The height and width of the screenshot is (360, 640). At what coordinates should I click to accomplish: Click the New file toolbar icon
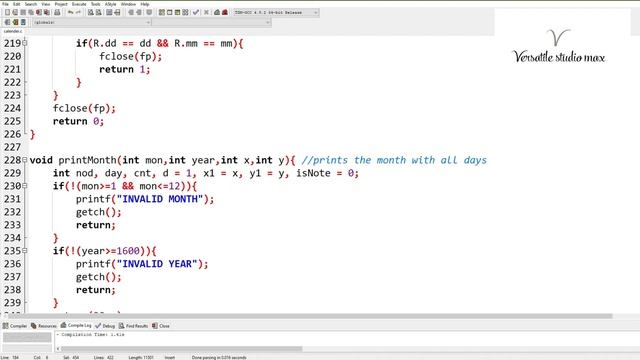click(x=7, y=12)
